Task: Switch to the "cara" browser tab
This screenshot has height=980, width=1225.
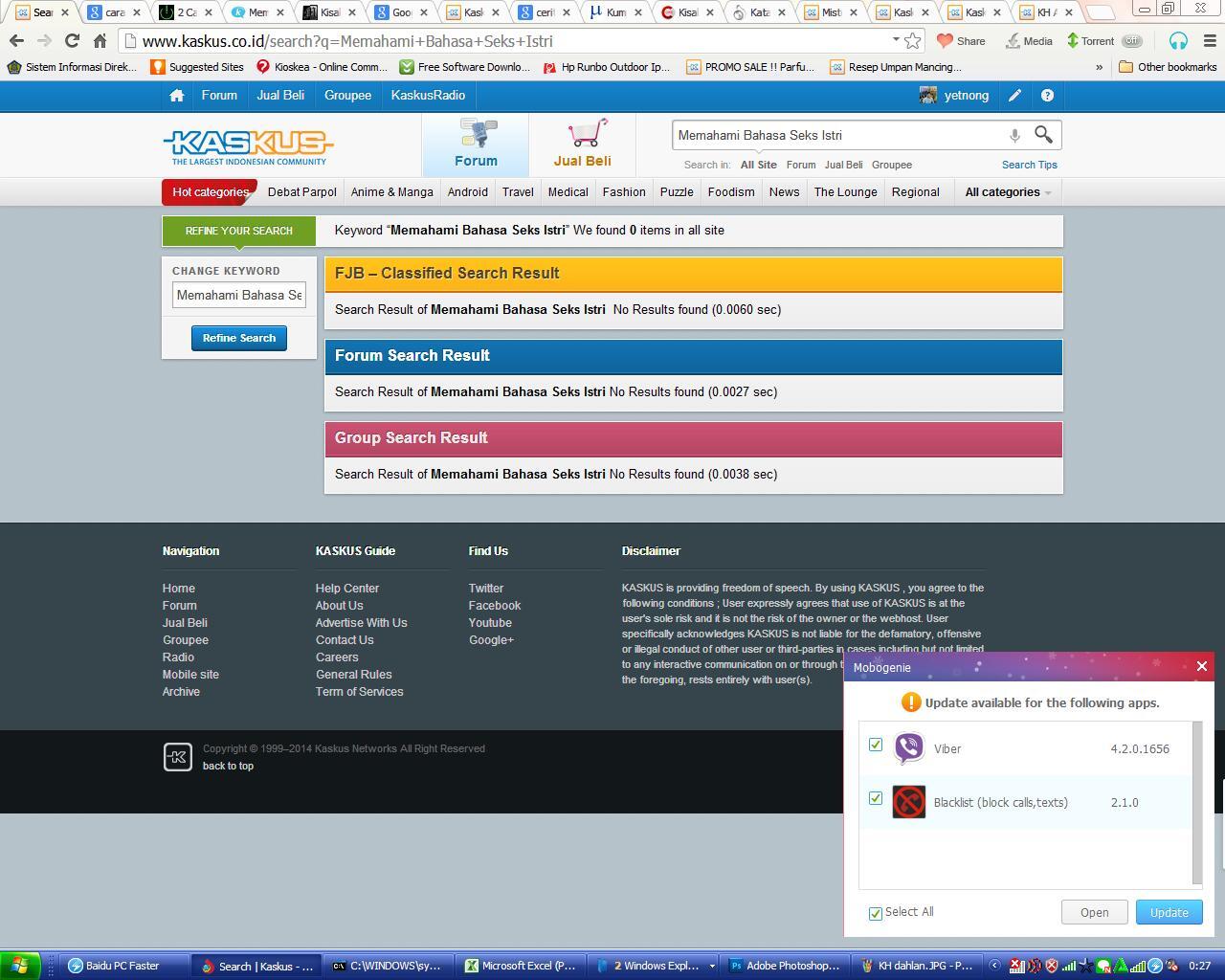Action: pos(114,12)
